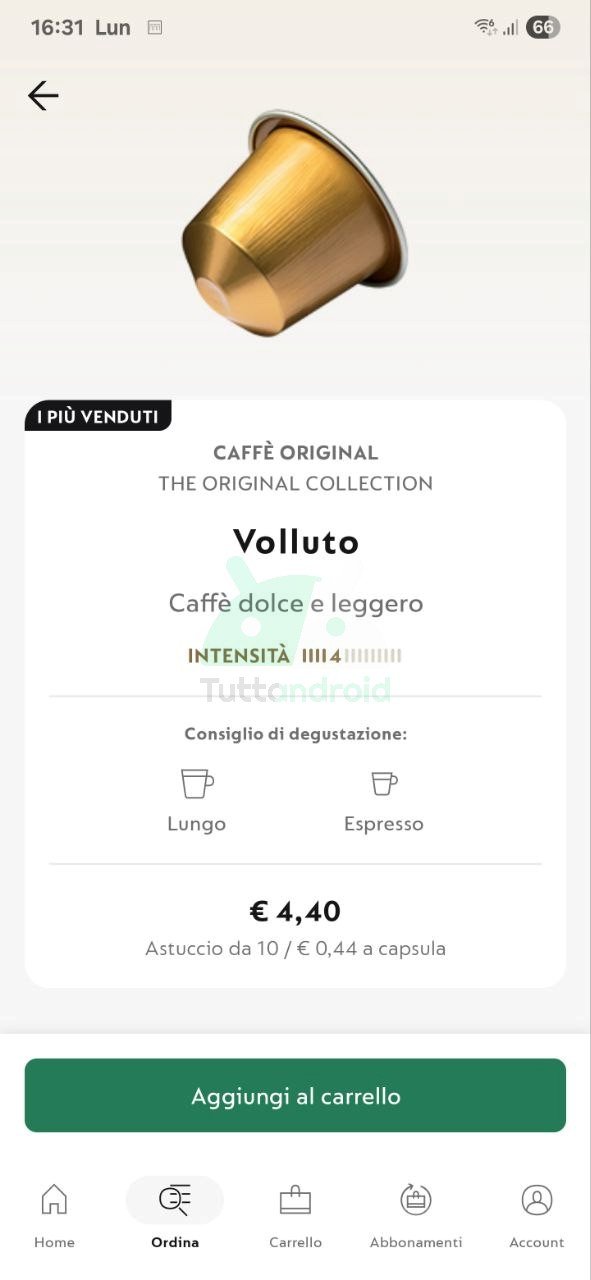
Task: Tap the Lungo cup icon
Action: coord(197,783)
